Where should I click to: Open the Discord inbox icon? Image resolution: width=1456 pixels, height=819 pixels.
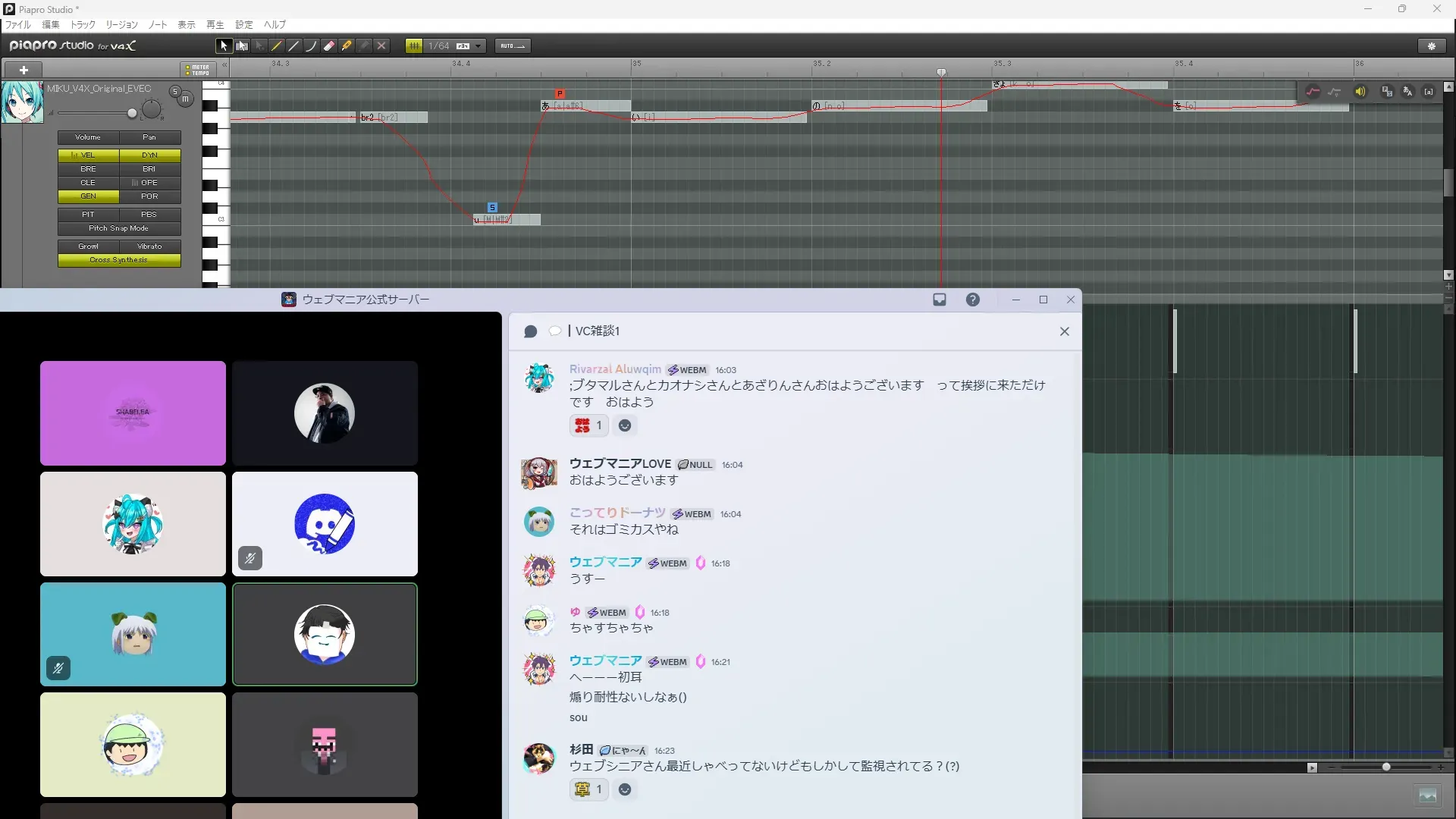(x=940, y=300)
